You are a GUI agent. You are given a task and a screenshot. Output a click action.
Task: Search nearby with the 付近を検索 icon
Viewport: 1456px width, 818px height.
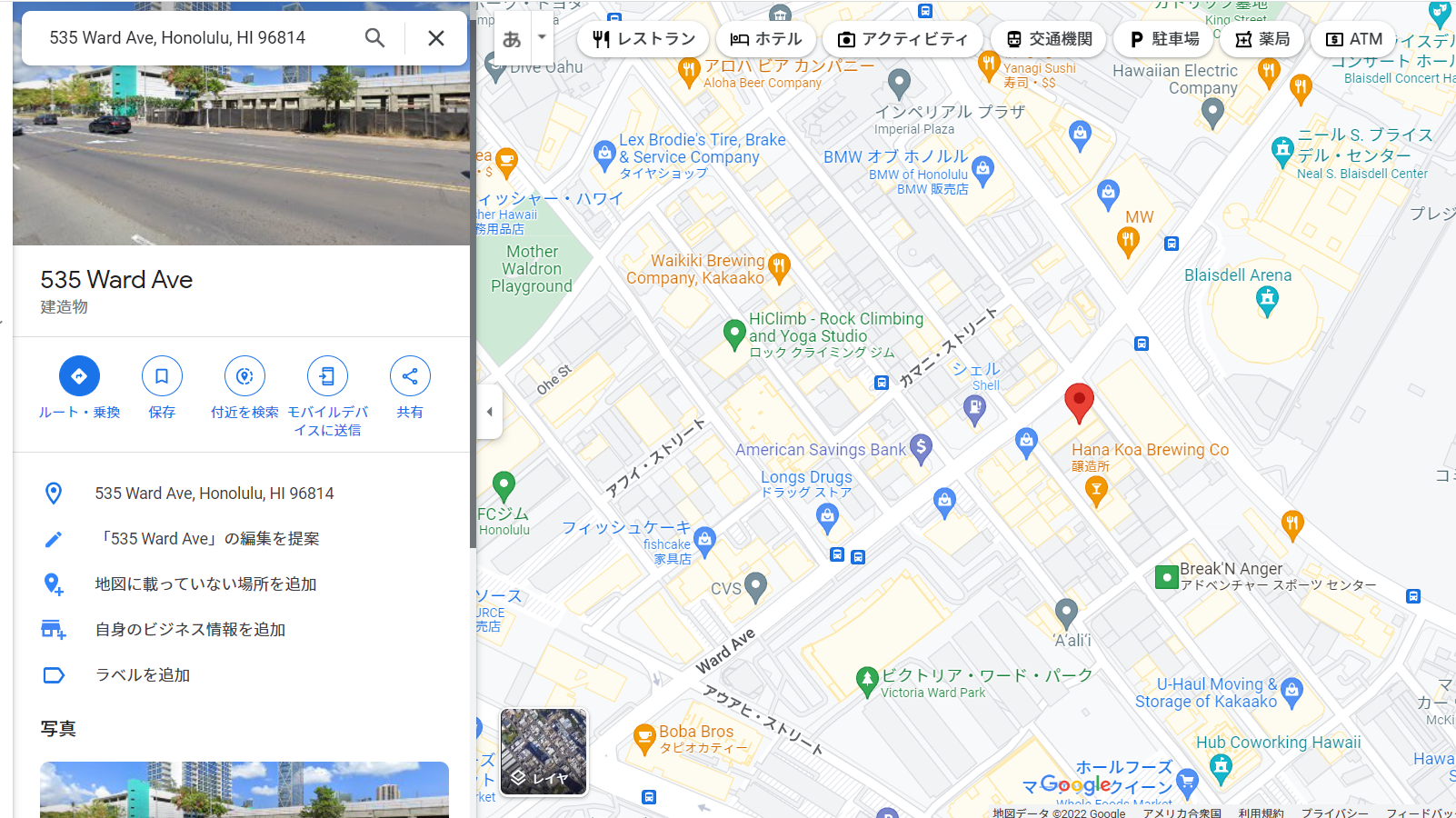point(244,376)
